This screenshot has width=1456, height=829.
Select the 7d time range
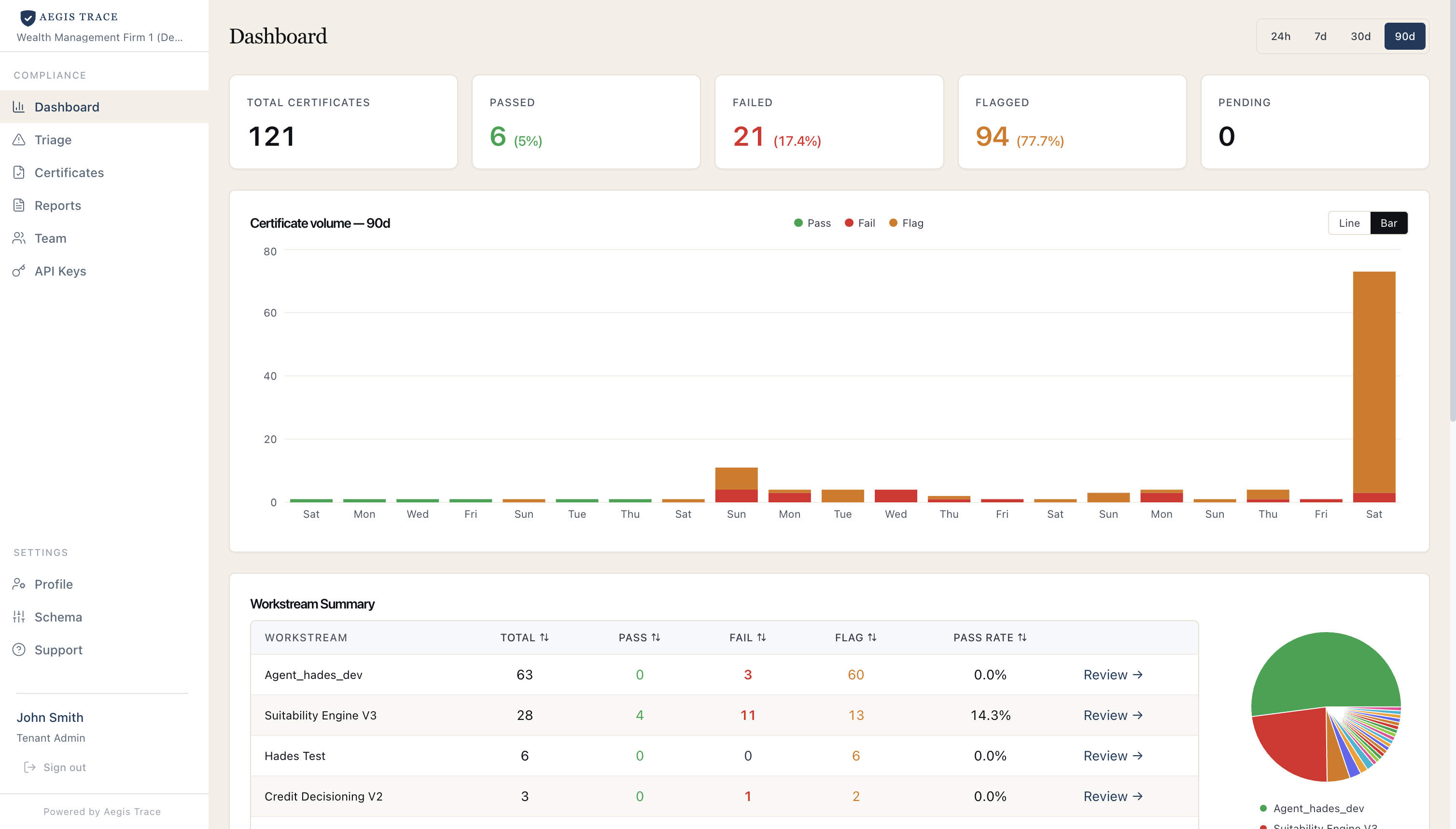[x=1320, y=37]
